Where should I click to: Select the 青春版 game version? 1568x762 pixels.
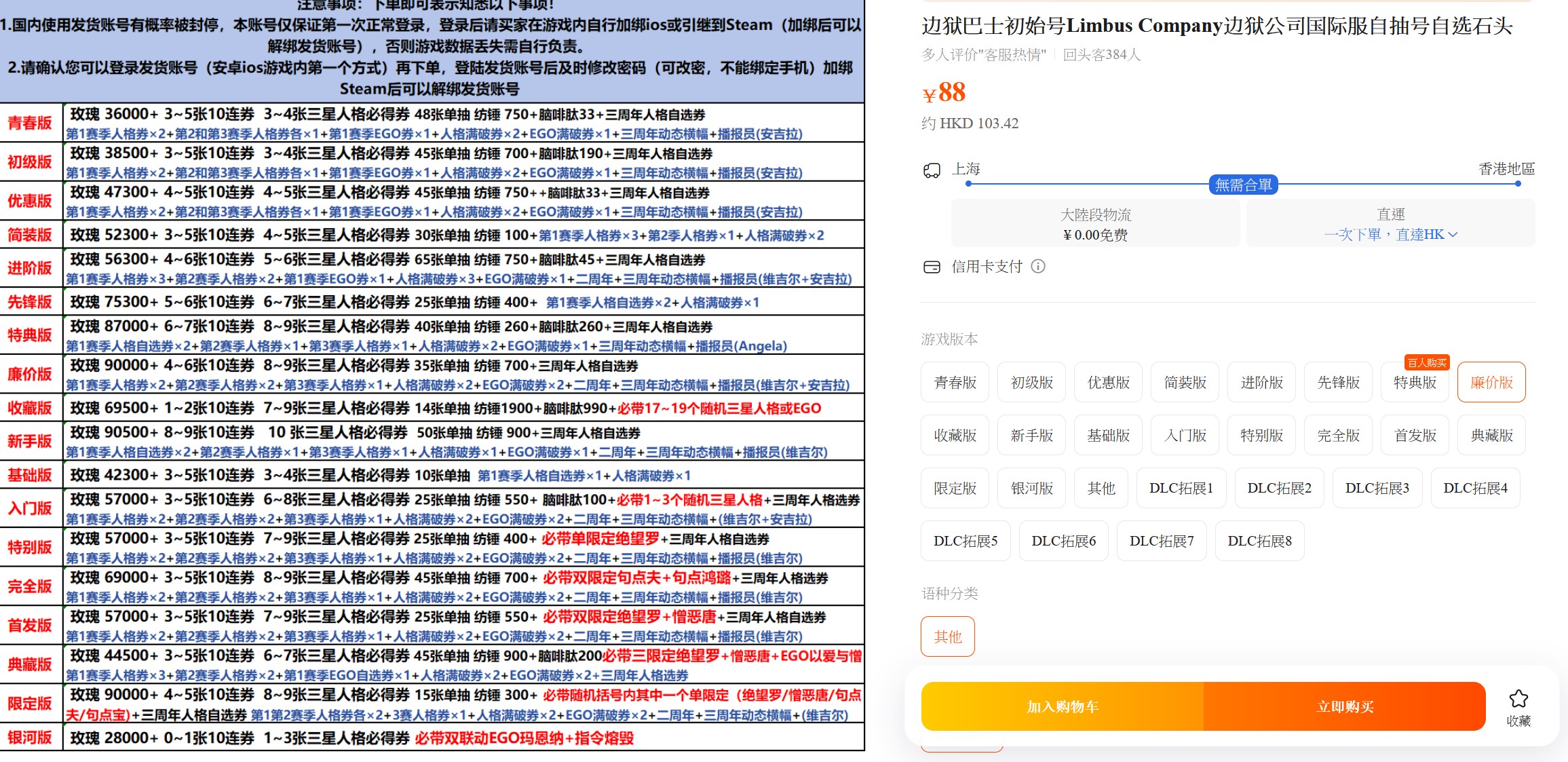click(x=955, y=383)
